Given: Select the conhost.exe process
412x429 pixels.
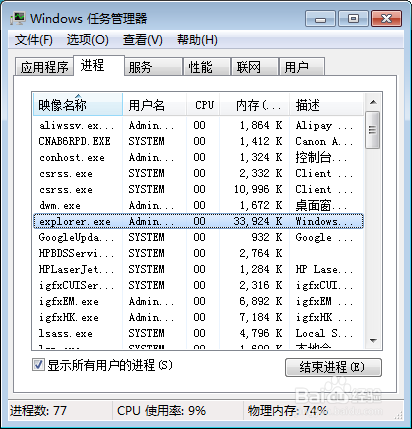Looking at the screenshot, I should 198,157.
